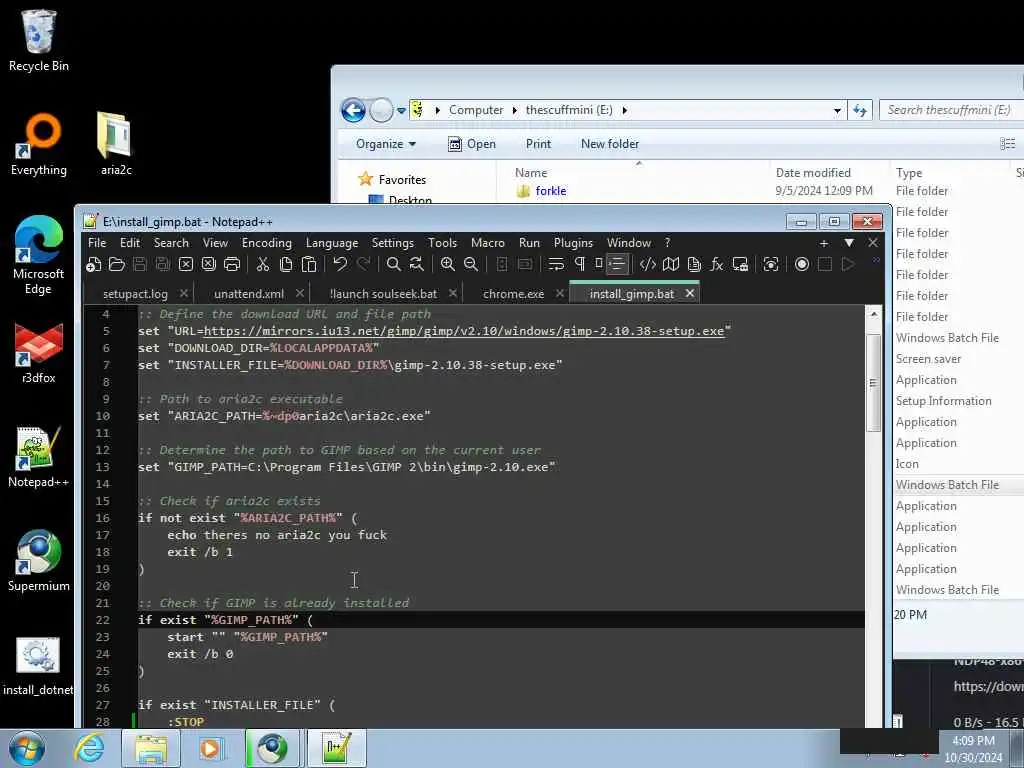Click the Print button in Explorer toolbar
The image size is (1024, 768).
538,144
